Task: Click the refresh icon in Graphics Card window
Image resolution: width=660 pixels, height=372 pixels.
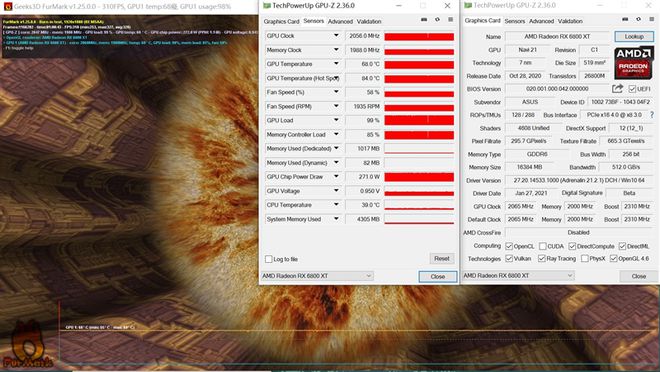Action: coord(639,19)
